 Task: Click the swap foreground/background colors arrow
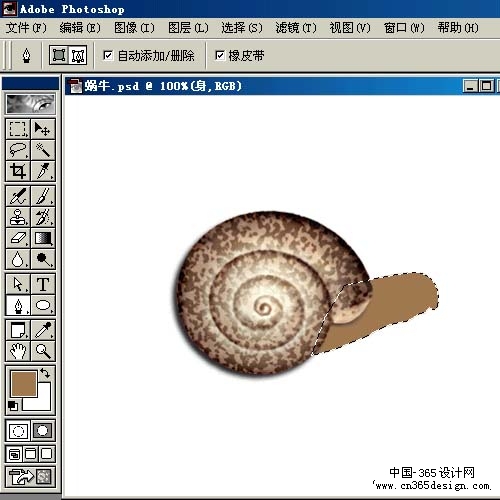pos(45,373)
